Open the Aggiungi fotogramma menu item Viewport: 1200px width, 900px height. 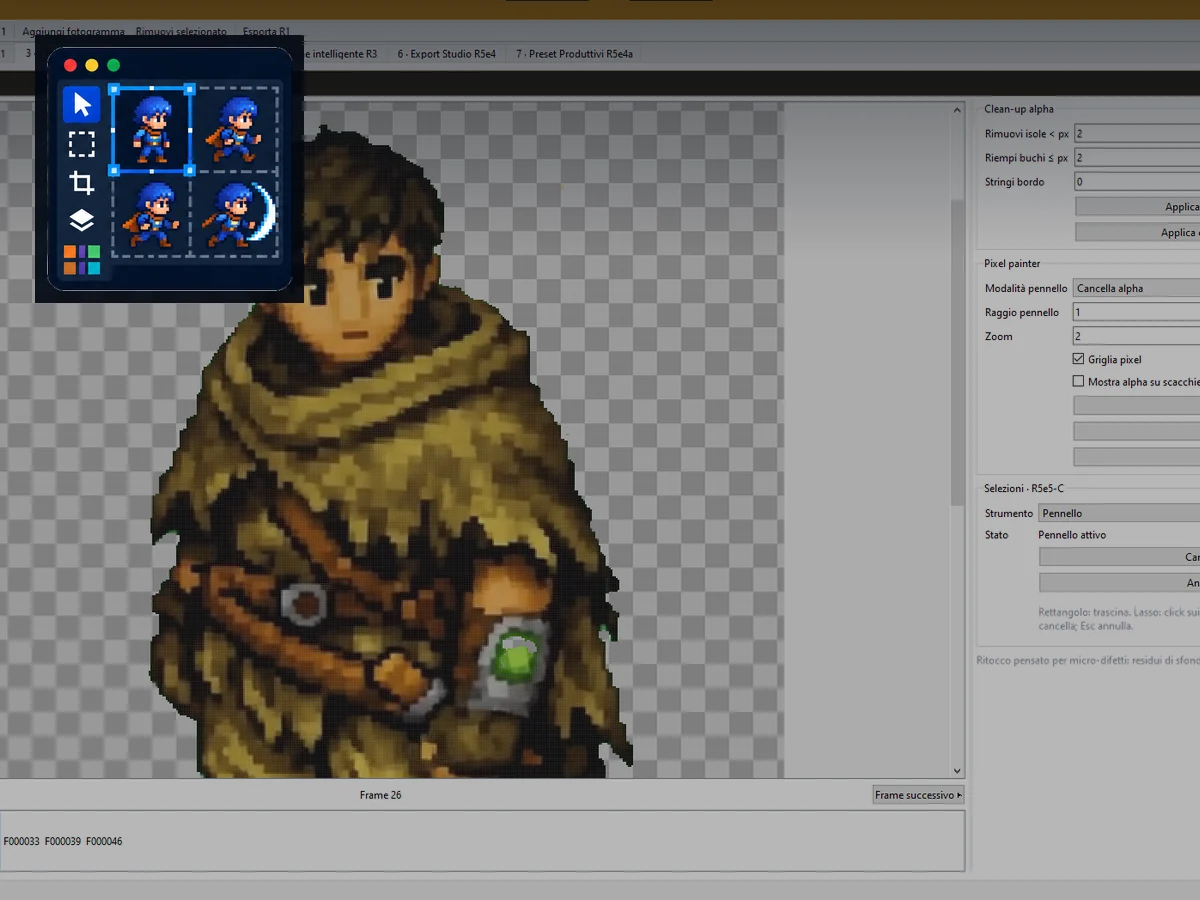(x=74, y=32)
